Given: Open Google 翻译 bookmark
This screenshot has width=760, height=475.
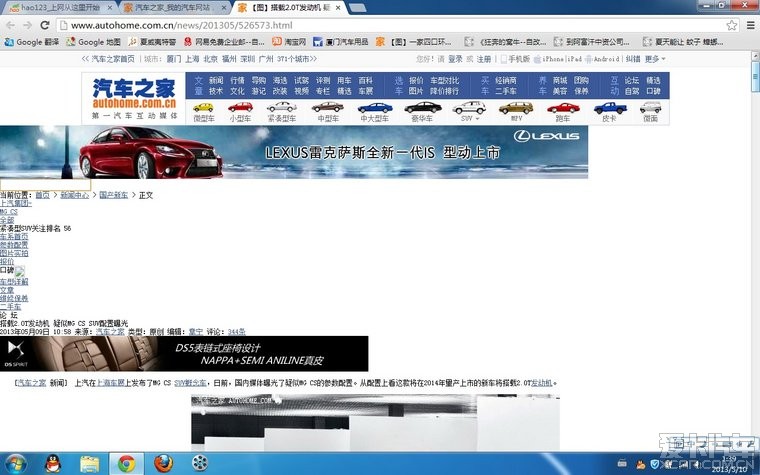Looking at the screenshot, I should click(x=32, y=42).
